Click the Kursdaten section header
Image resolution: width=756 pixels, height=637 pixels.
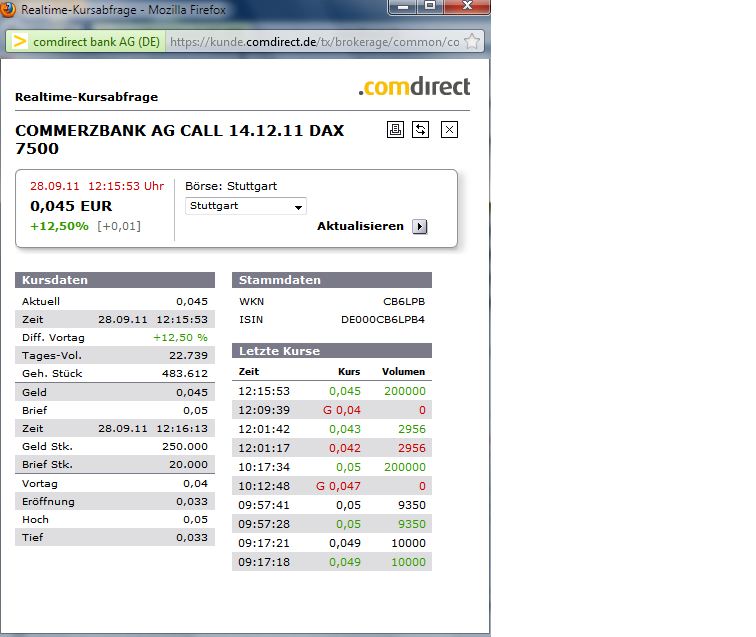click(115, 280)
